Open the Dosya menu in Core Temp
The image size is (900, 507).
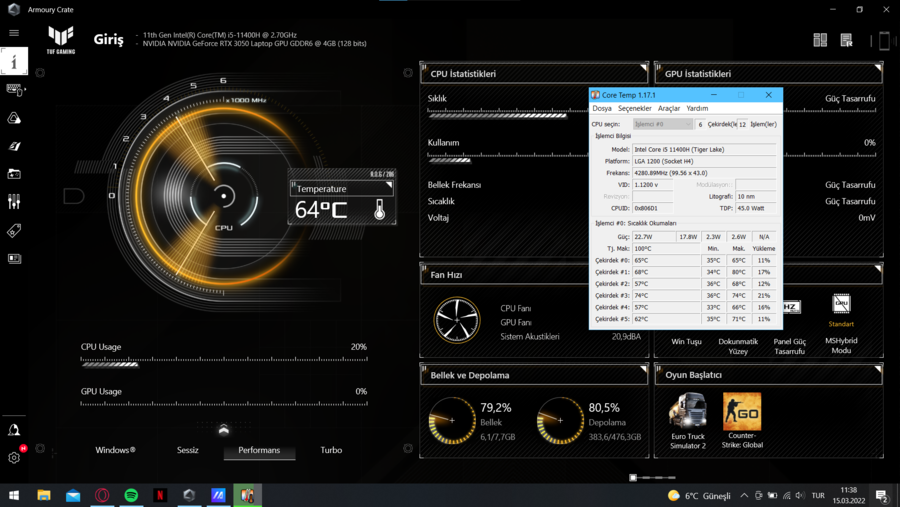(602, 108)
